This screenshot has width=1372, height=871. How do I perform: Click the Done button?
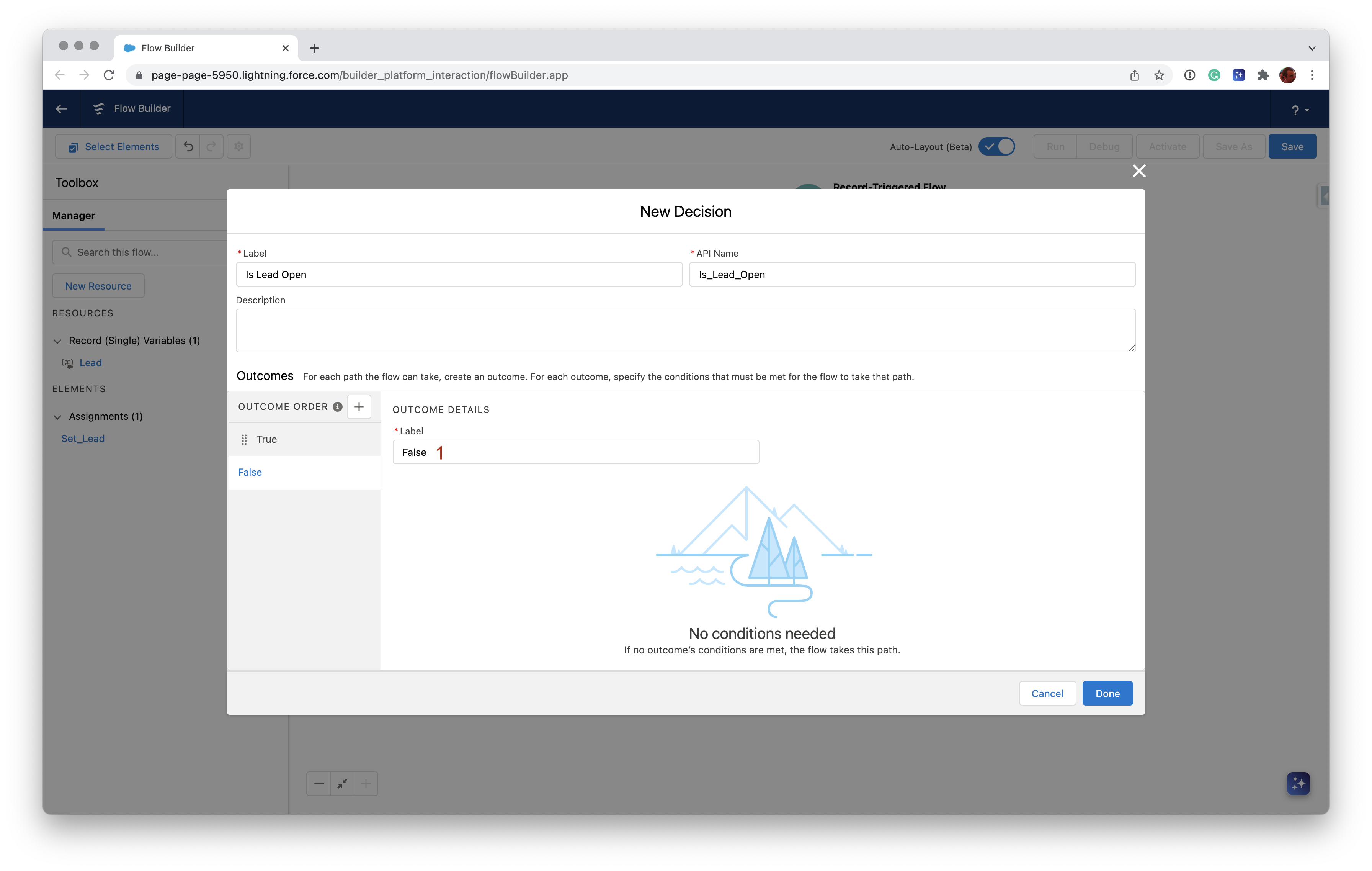1107,693
